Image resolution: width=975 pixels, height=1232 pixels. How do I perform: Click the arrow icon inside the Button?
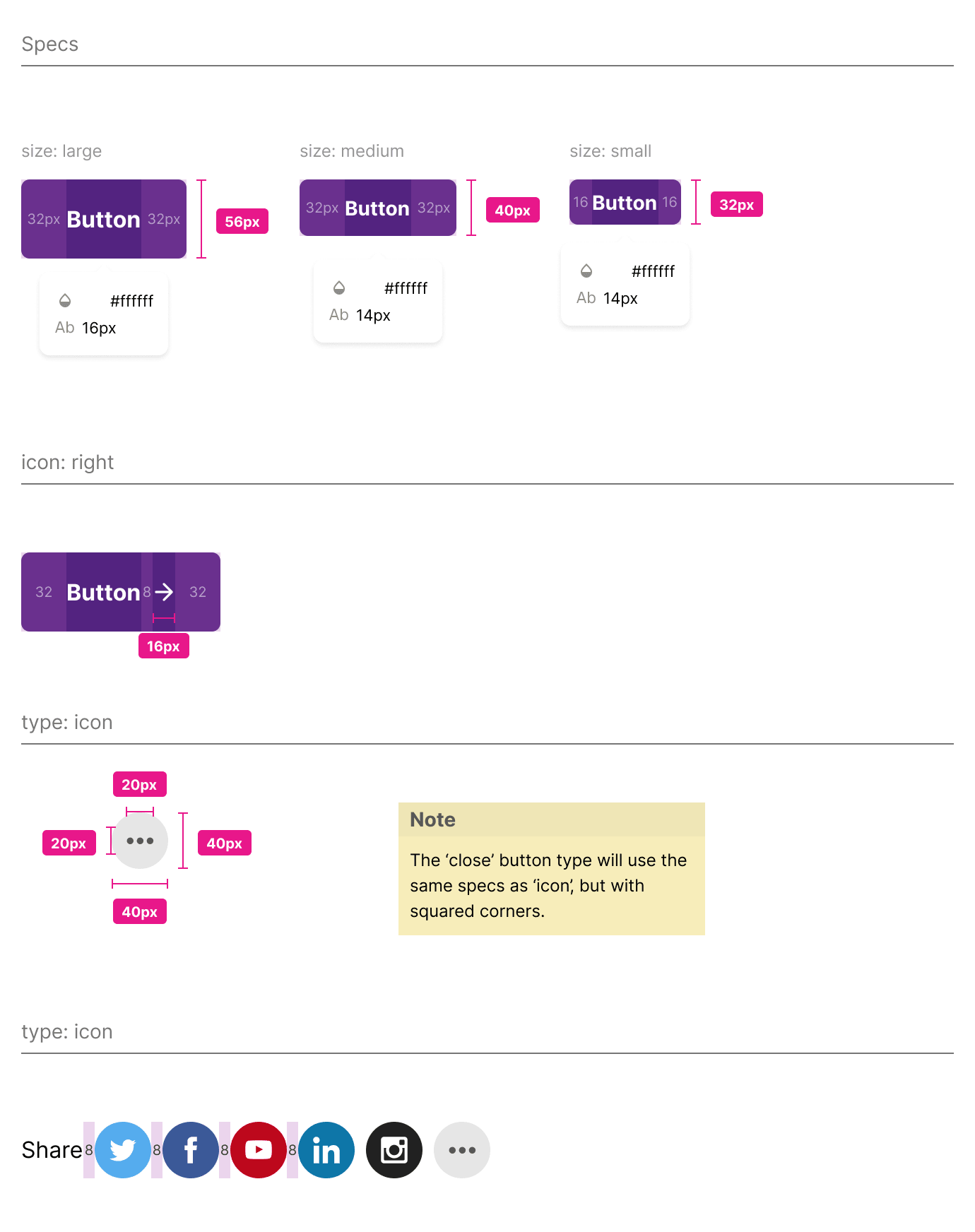pyautogui.click(x=164, y=592)
